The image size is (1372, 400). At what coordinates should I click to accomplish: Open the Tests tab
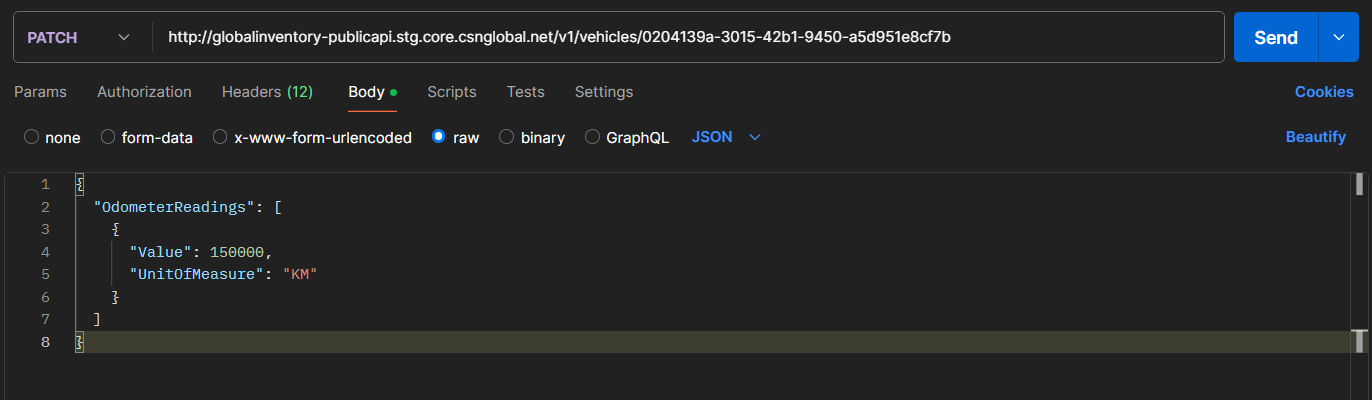(526, 92)
